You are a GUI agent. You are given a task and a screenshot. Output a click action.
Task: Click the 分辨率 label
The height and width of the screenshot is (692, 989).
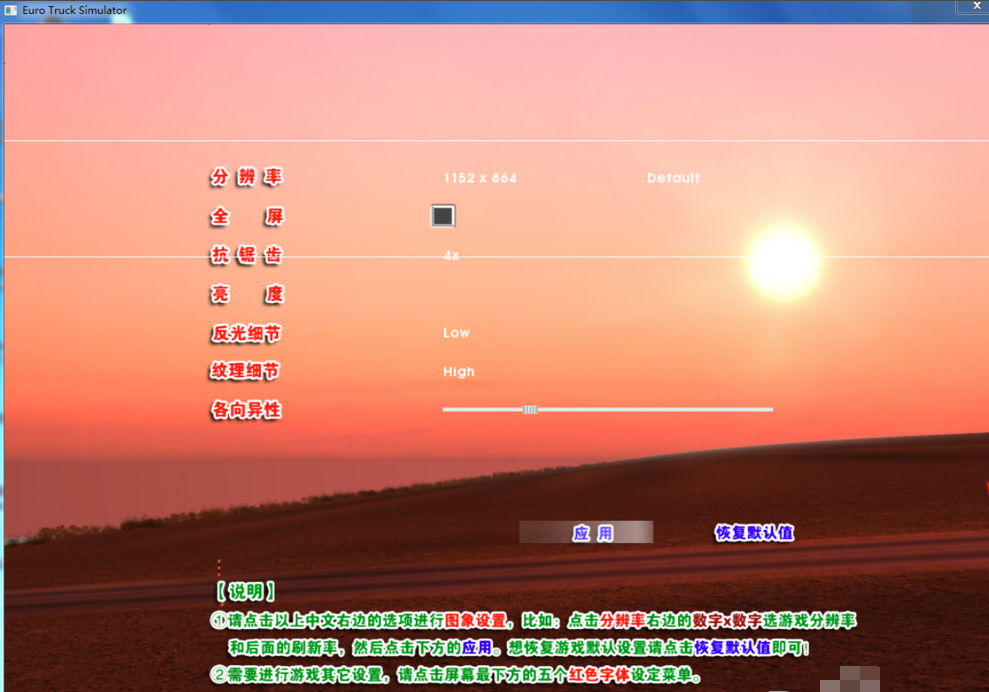pyautogui.click(x=246, y=177)
